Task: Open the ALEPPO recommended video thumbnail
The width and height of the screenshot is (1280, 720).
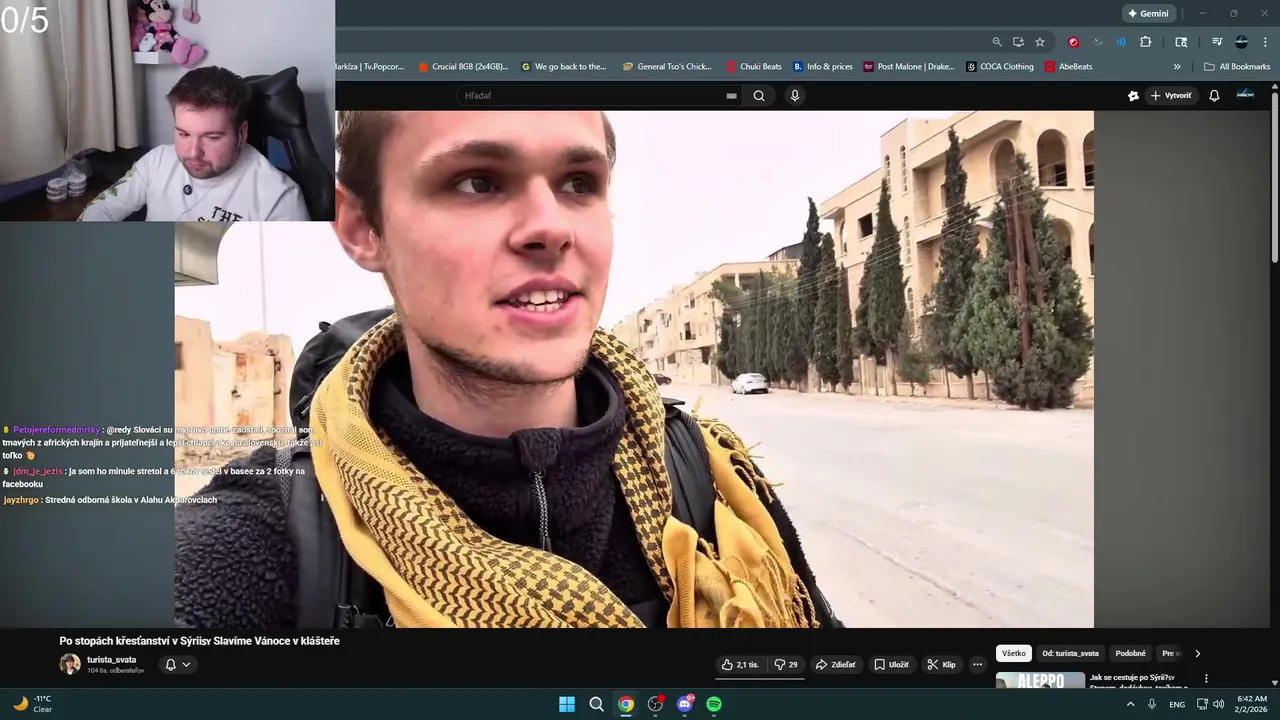Action: click(1040, 681)
